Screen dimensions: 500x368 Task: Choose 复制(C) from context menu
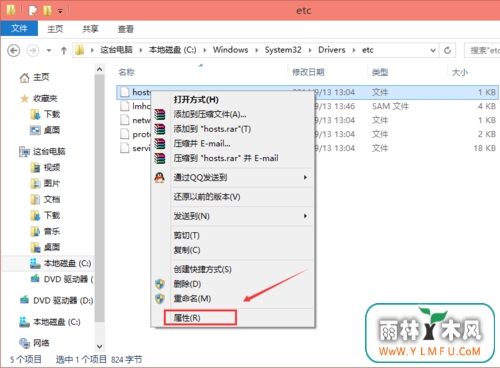pos(187,250)
